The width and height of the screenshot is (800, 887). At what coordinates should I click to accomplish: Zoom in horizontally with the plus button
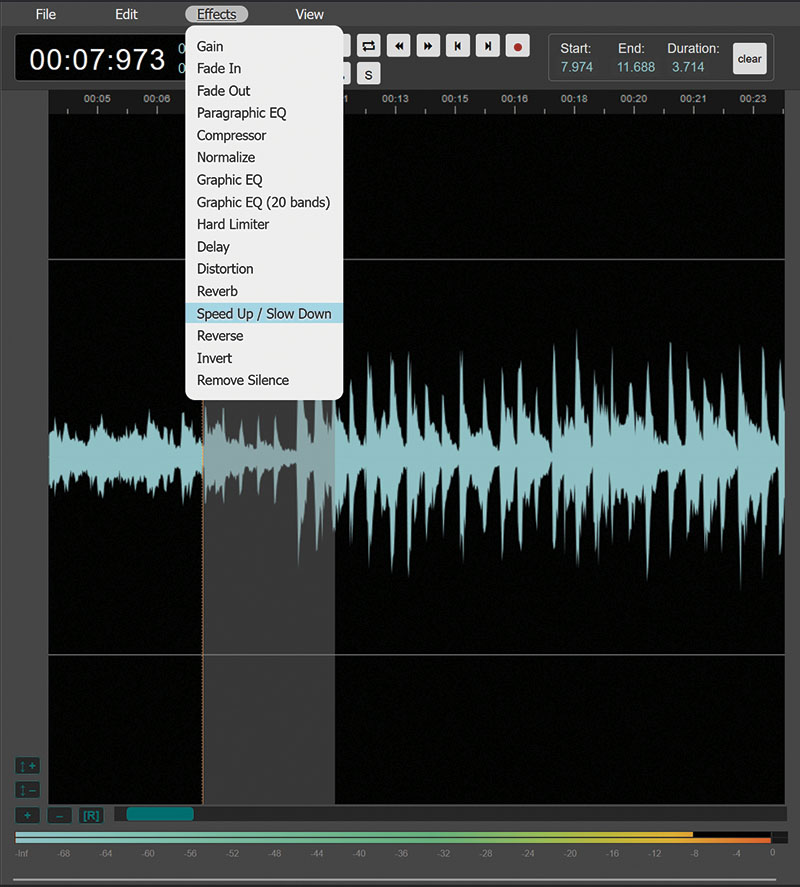tap(27, 815)
